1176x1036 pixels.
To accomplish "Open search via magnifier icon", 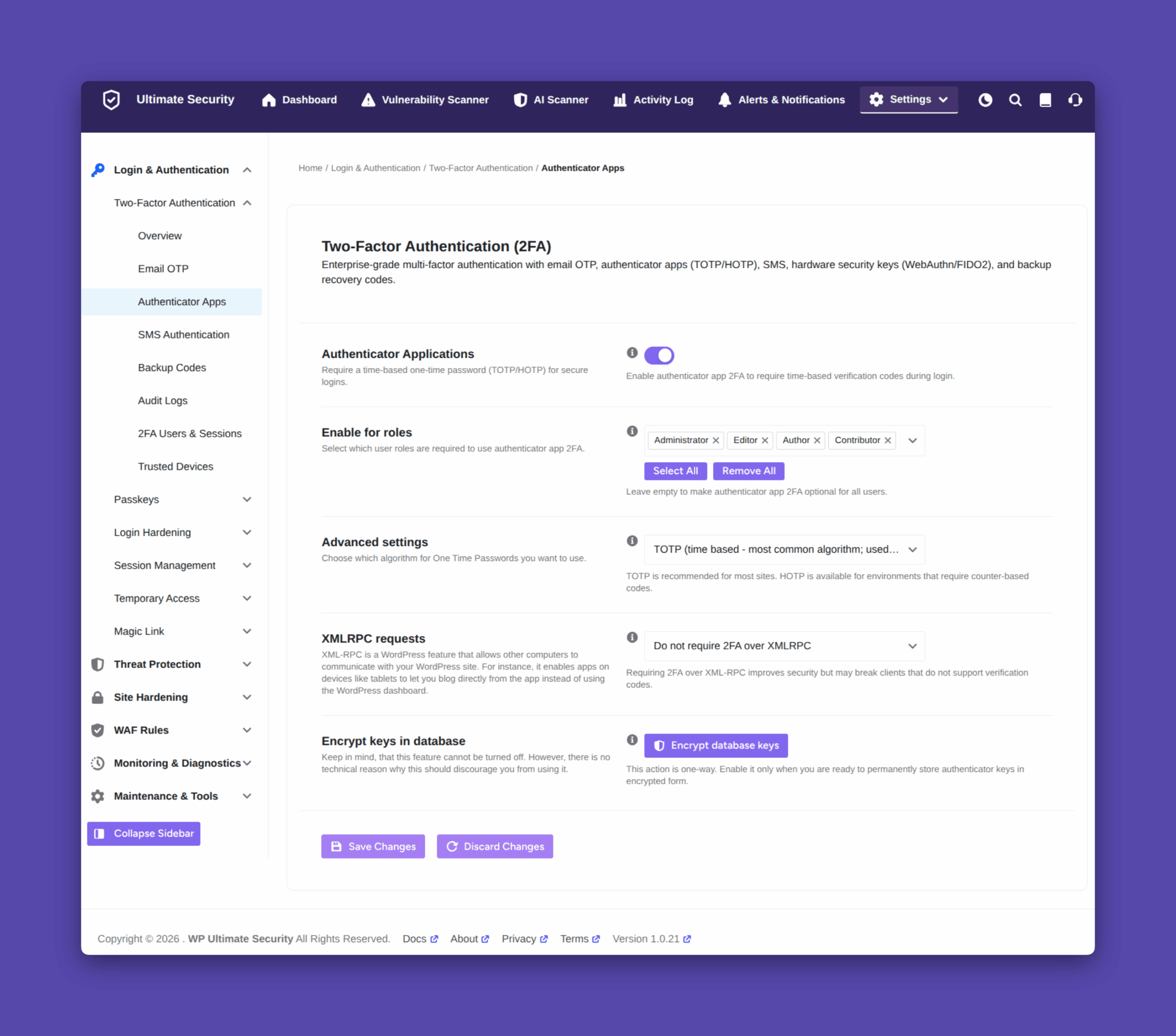I will pyautogui.click(x=1015, y=100).
